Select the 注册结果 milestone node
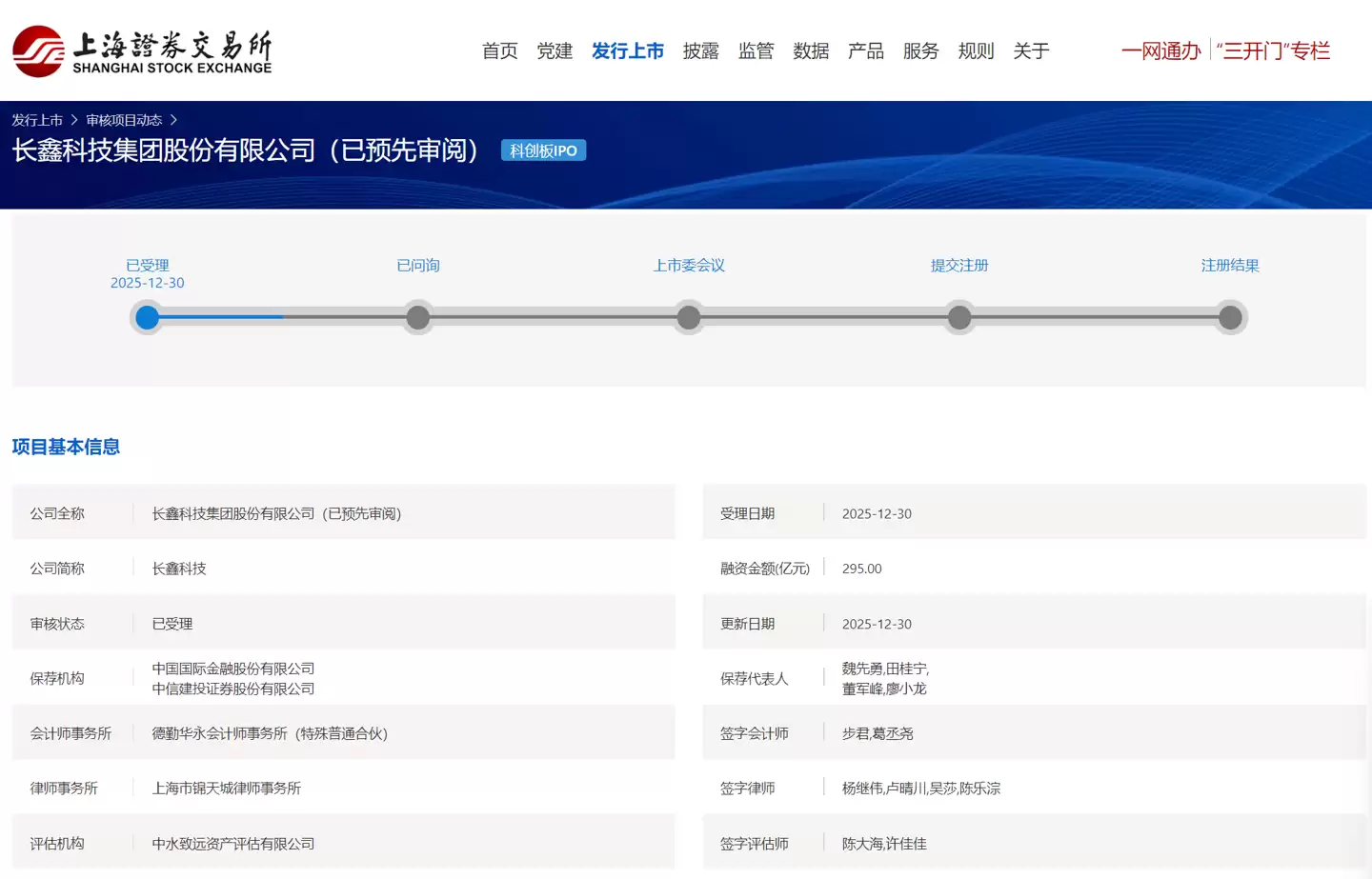This screenshot has width=1372, height=879. click(x=1230, y=317)
